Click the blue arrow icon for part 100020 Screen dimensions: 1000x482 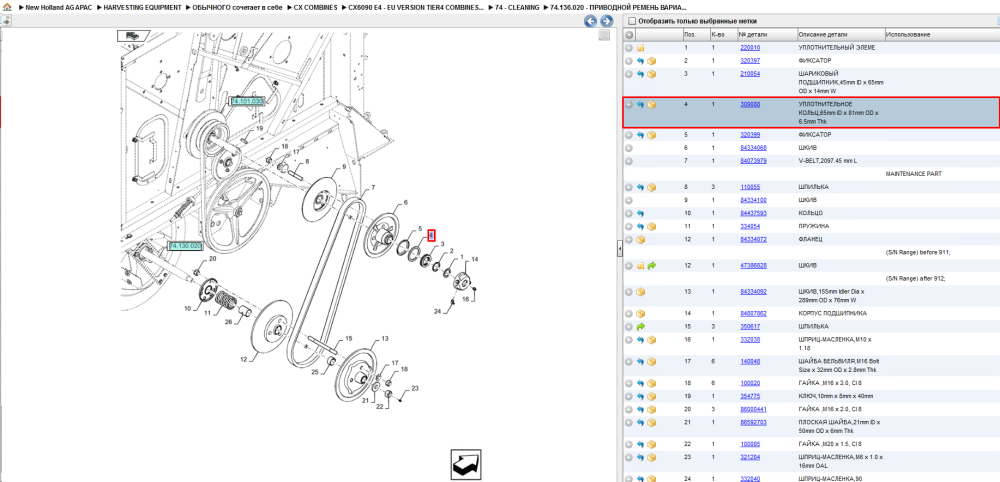click(641, 384)
